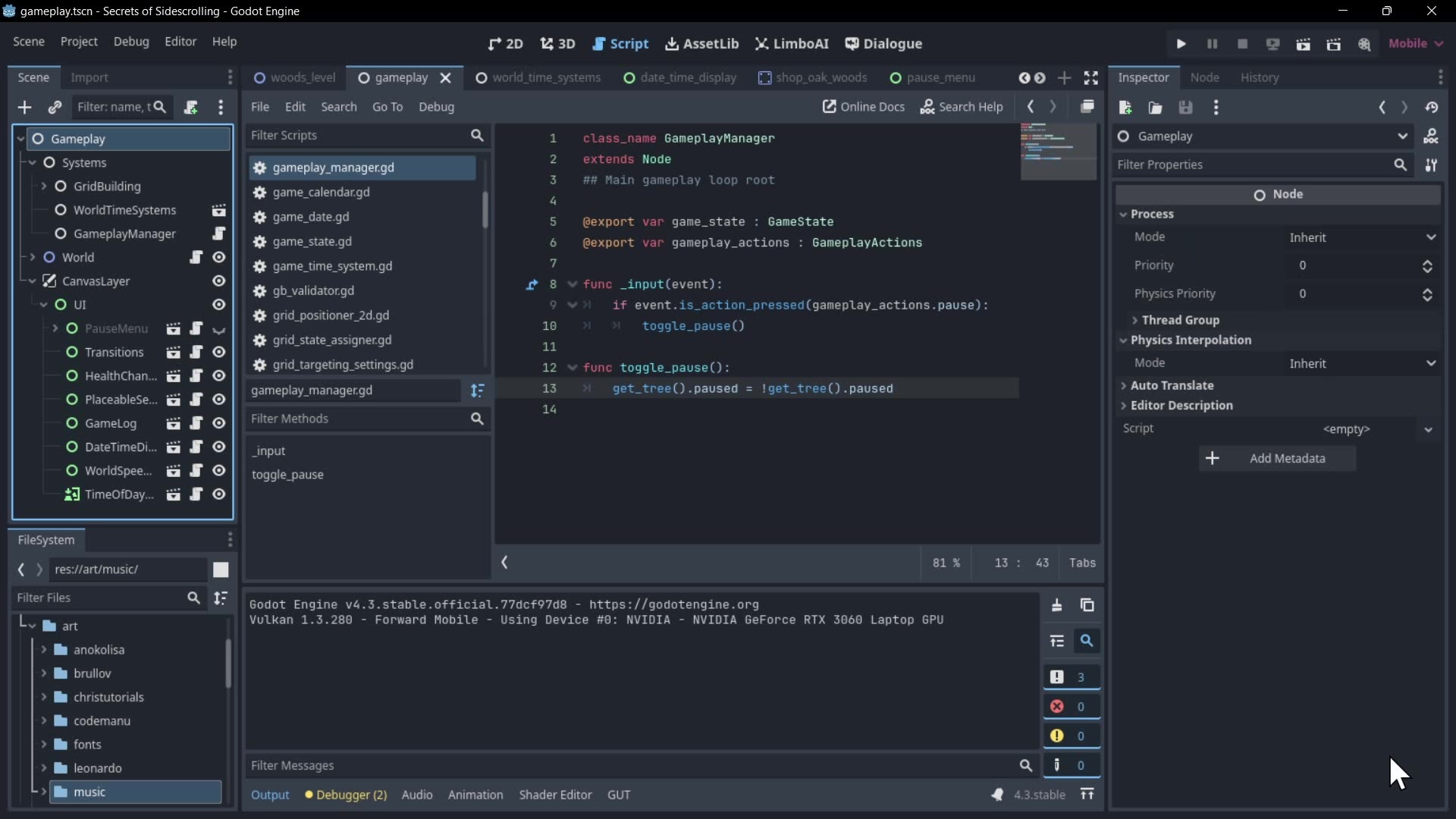Create a new resource in the Inspector

point(1125,108)
